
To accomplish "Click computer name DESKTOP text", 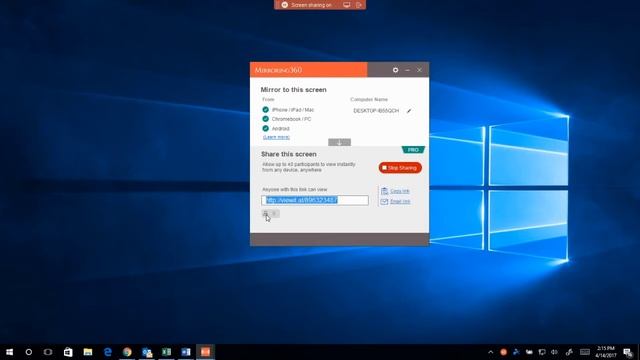I will (x=376, y=111).
